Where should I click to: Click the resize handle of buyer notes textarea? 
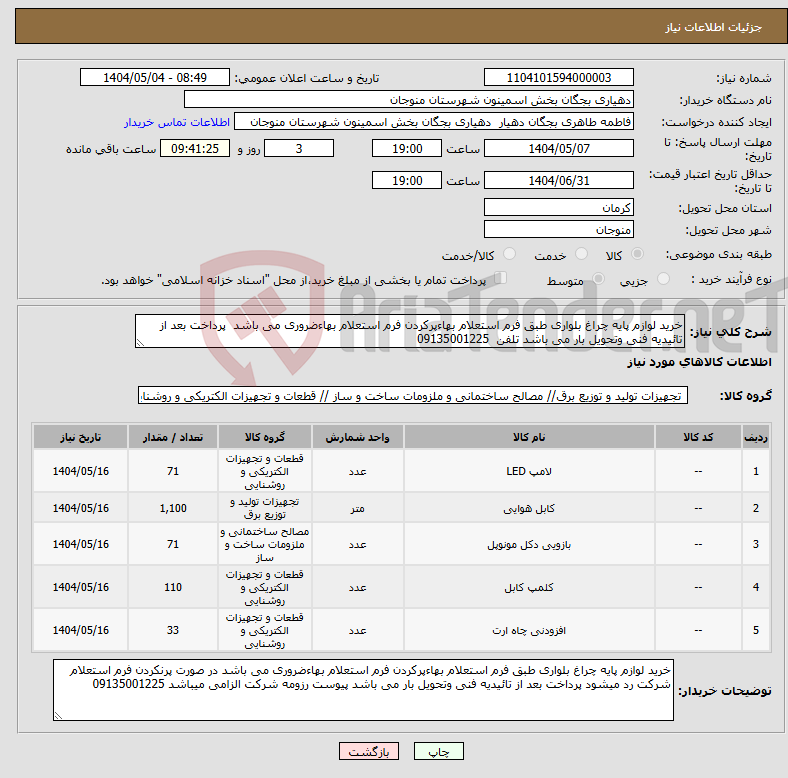[58, 715]
